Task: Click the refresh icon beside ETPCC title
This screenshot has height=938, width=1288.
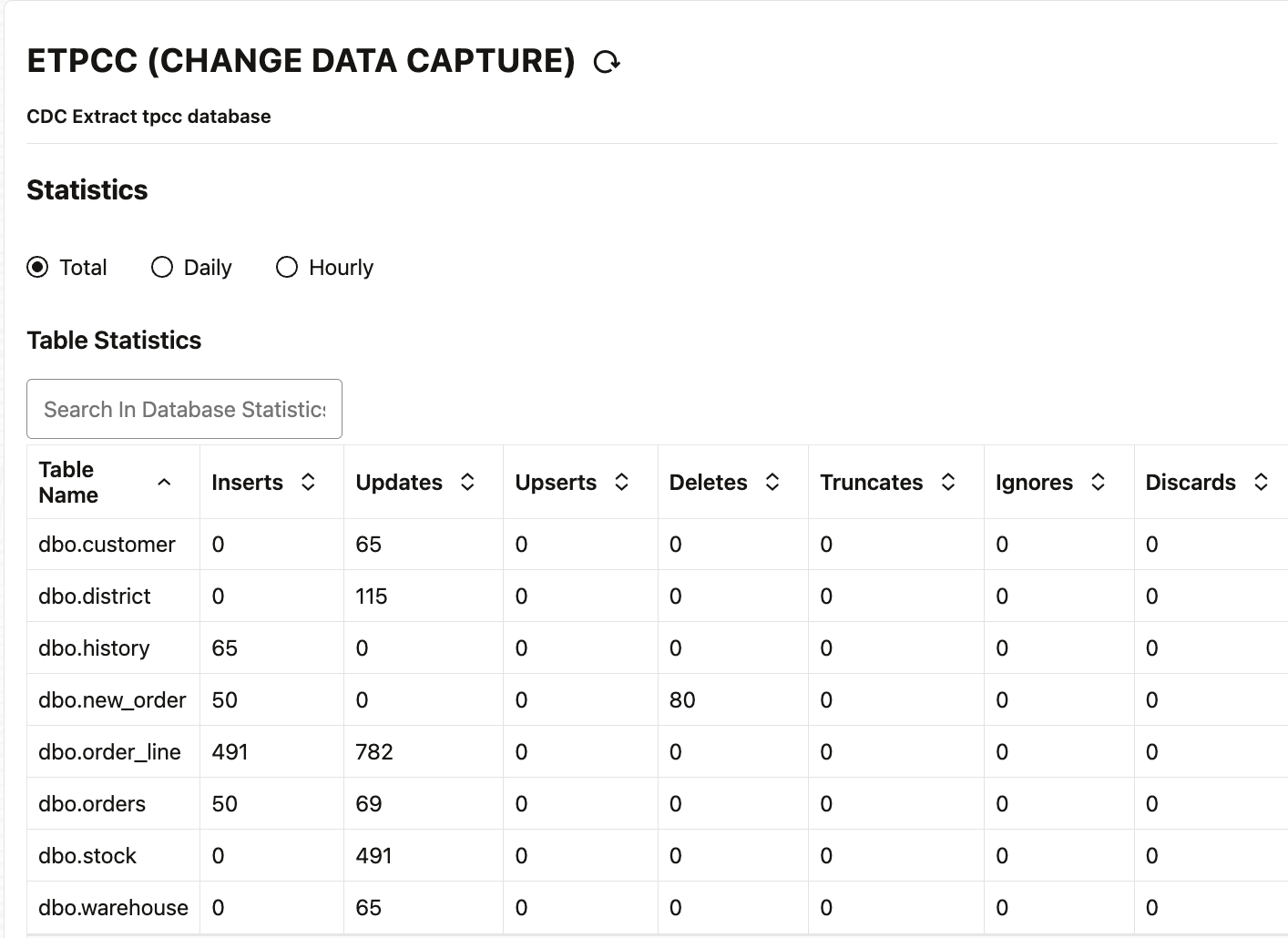Action: pyautogui.click(x=607, y=62)
